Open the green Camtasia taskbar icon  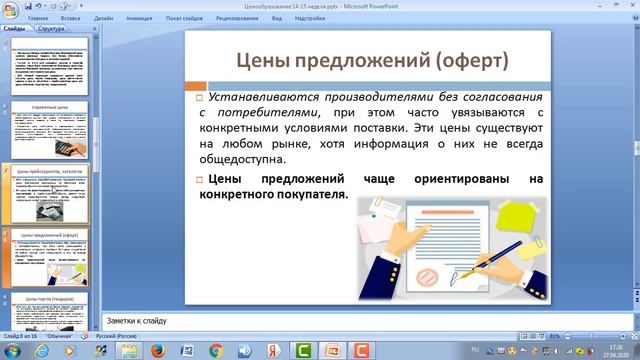click(303, 351)
